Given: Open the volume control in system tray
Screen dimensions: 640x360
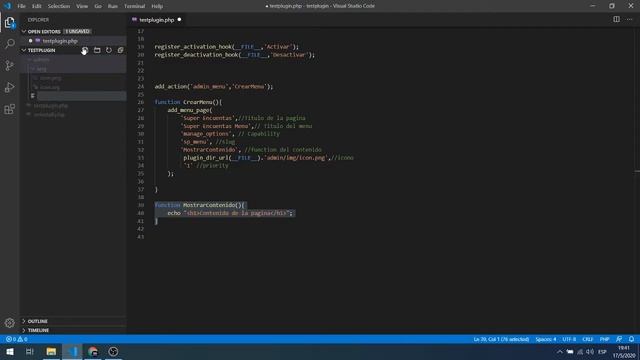Looking at the screenshot, I should point(590,352).
